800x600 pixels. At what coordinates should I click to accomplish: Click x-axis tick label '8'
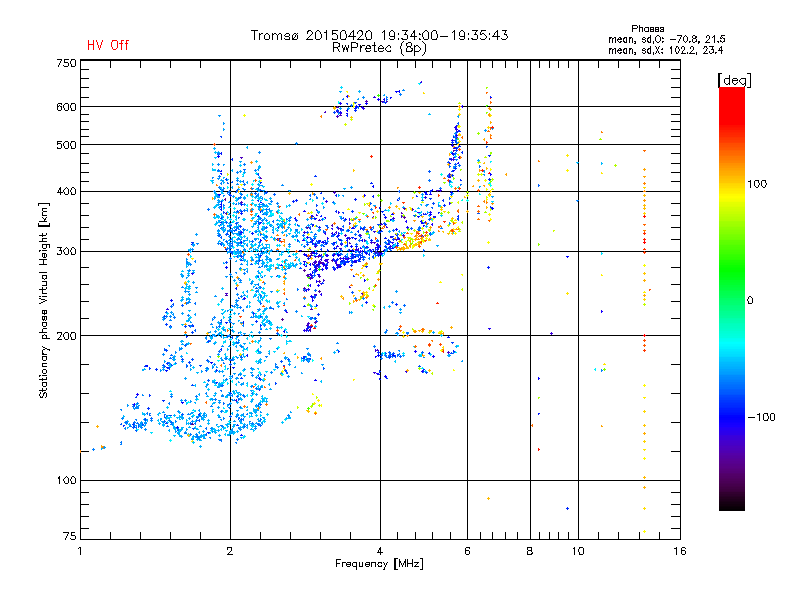(530, 551)
